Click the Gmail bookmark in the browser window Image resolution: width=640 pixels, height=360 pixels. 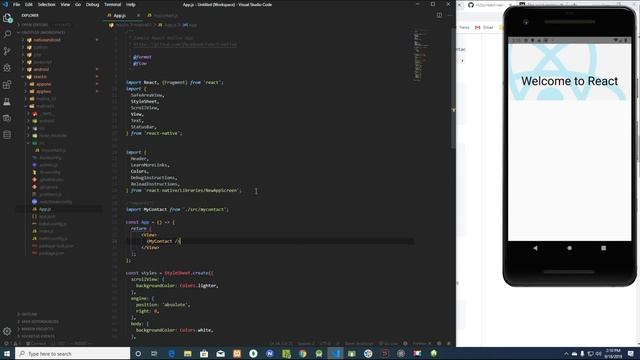484,27
